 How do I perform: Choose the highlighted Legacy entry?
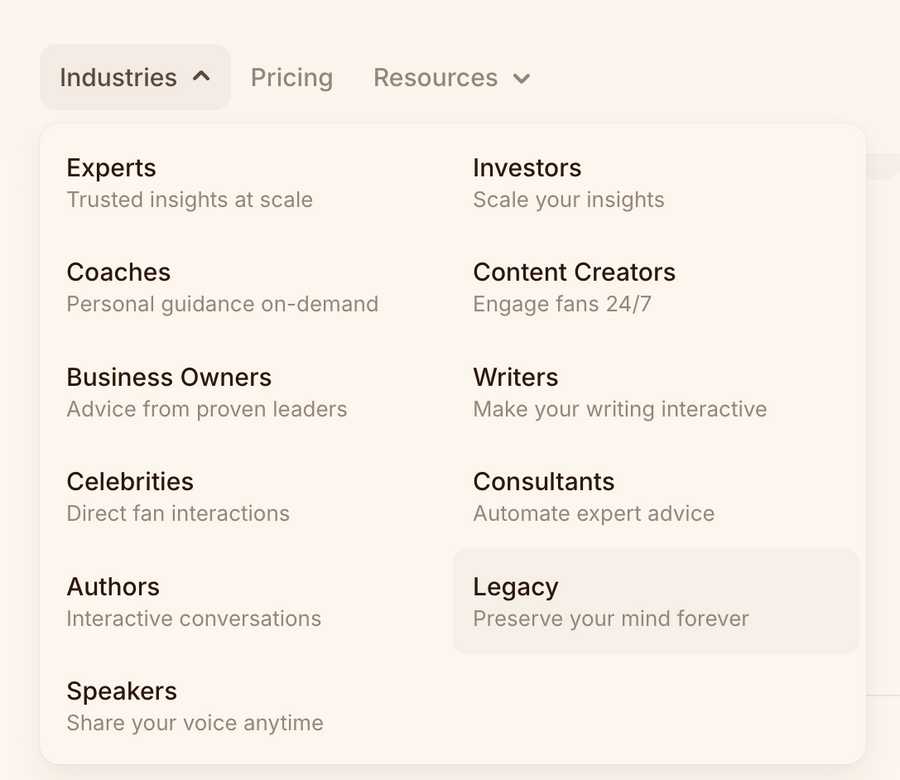(x=516, y=586)
